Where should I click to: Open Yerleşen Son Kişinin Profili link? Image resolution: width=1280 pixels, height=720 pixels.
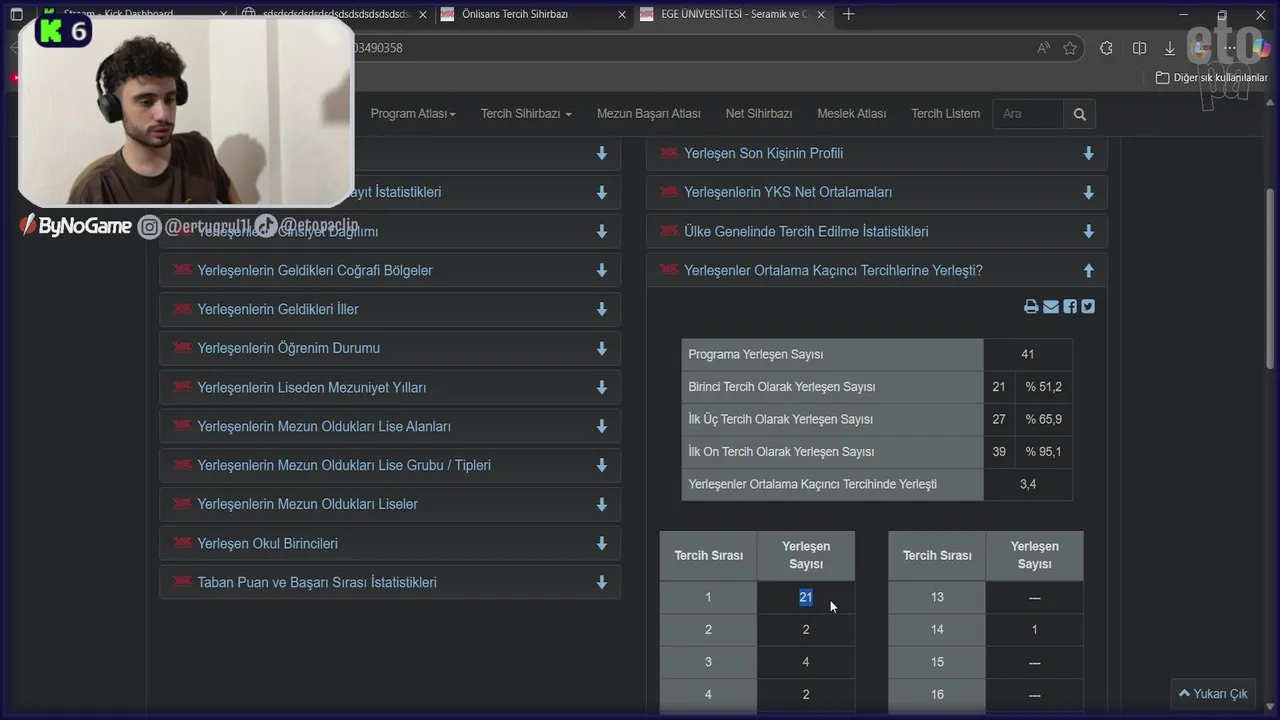[763, 154]
